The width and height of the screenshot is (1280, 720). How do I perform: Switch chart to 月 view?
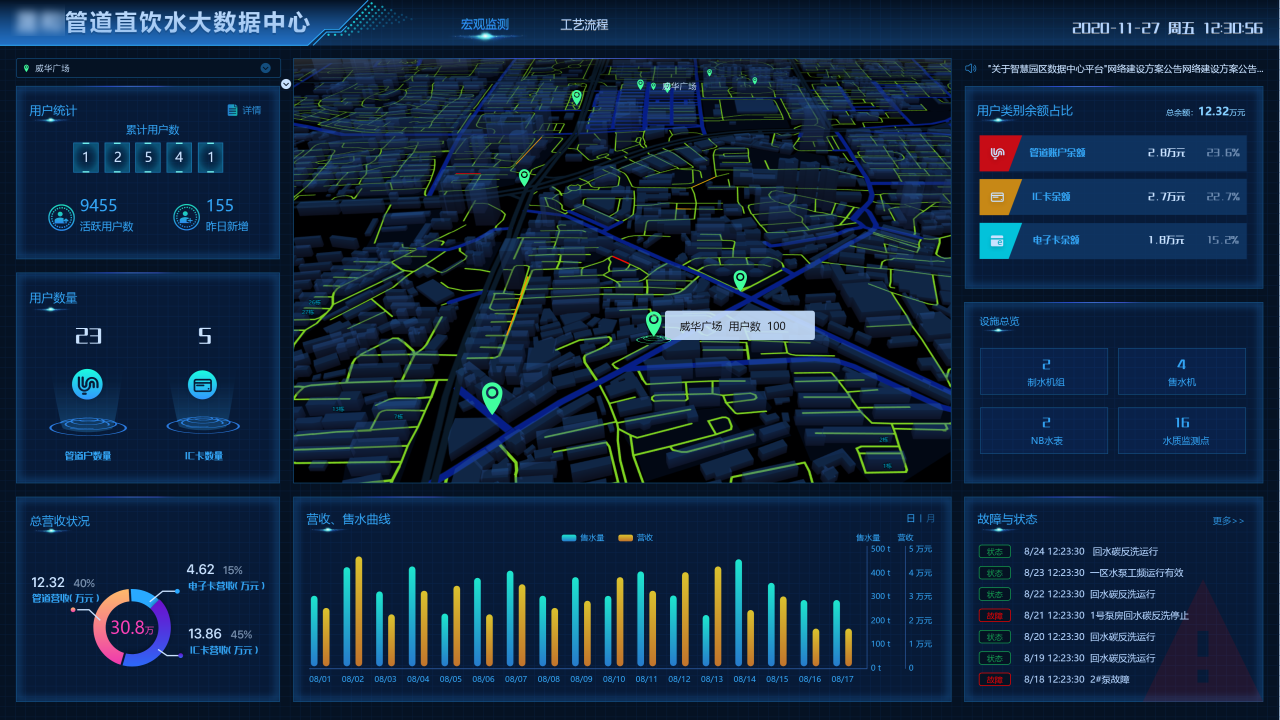click(x=931, y=518)
